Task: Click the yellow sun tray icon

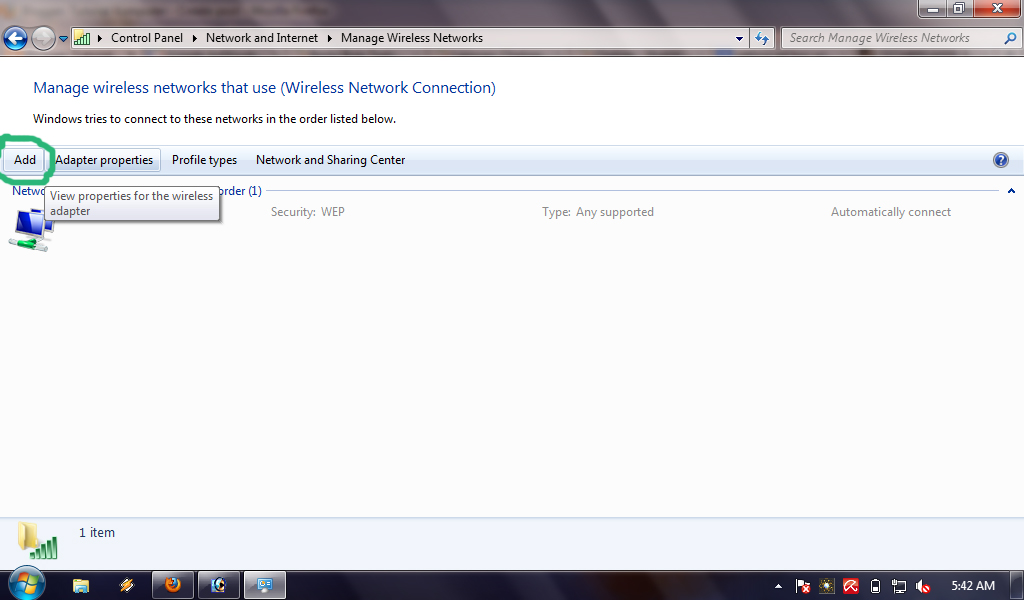Action: point(827,586)
